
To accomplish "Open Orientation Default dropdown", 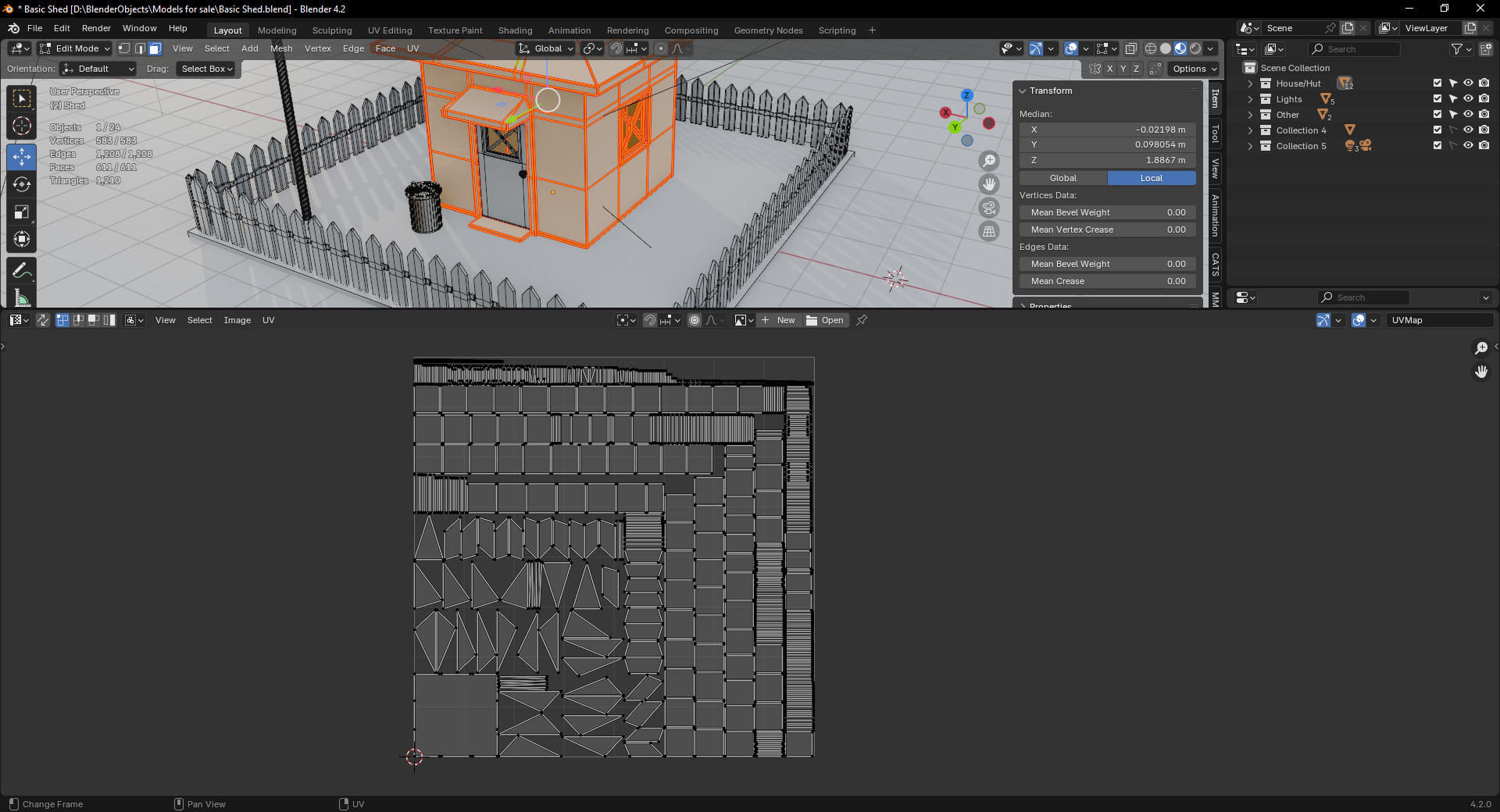I will pos(98,69).
